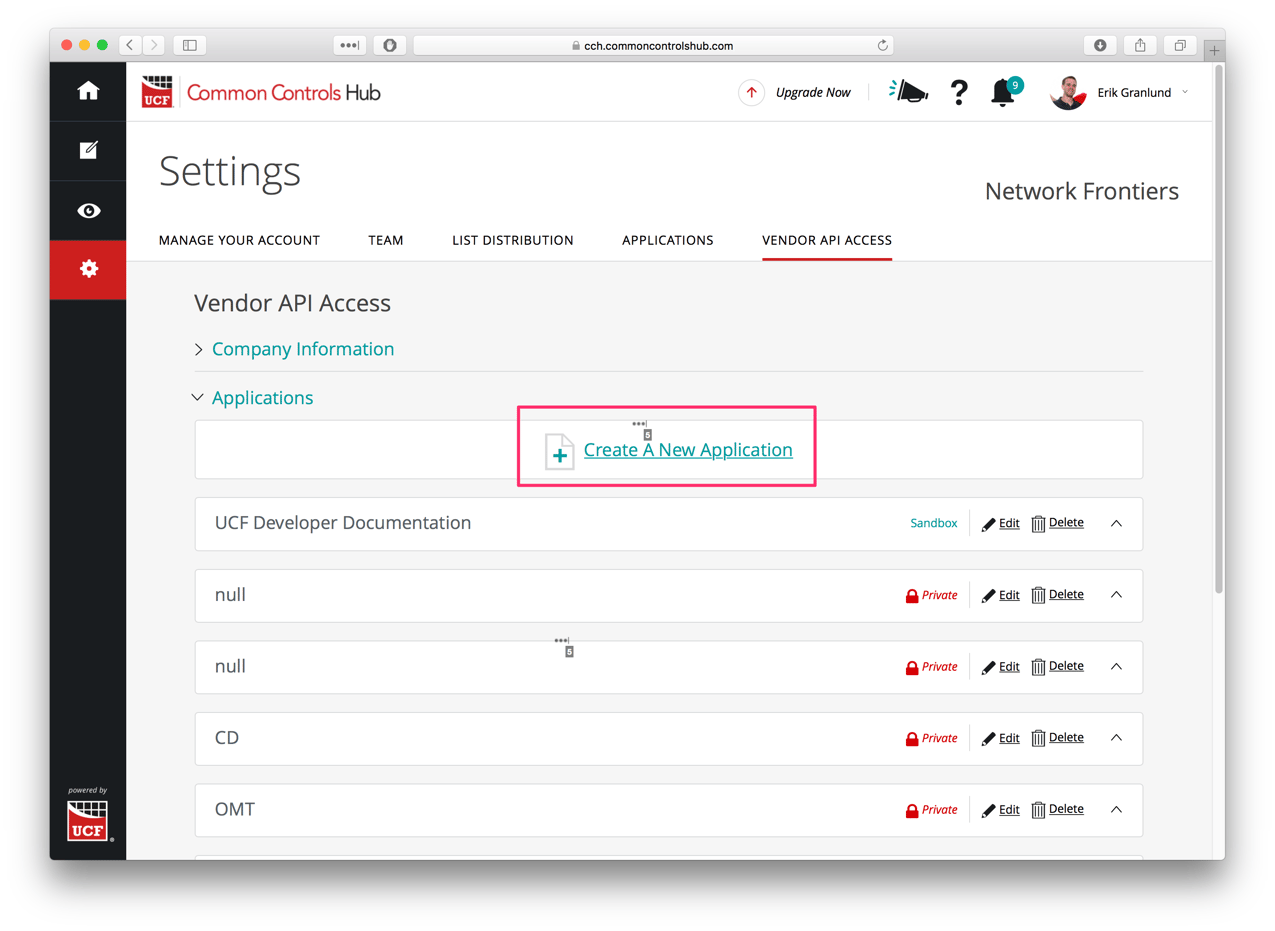Click the Private badge on the first null application
The width and height of the screenshot is (1275, 931).
[931, 594]
